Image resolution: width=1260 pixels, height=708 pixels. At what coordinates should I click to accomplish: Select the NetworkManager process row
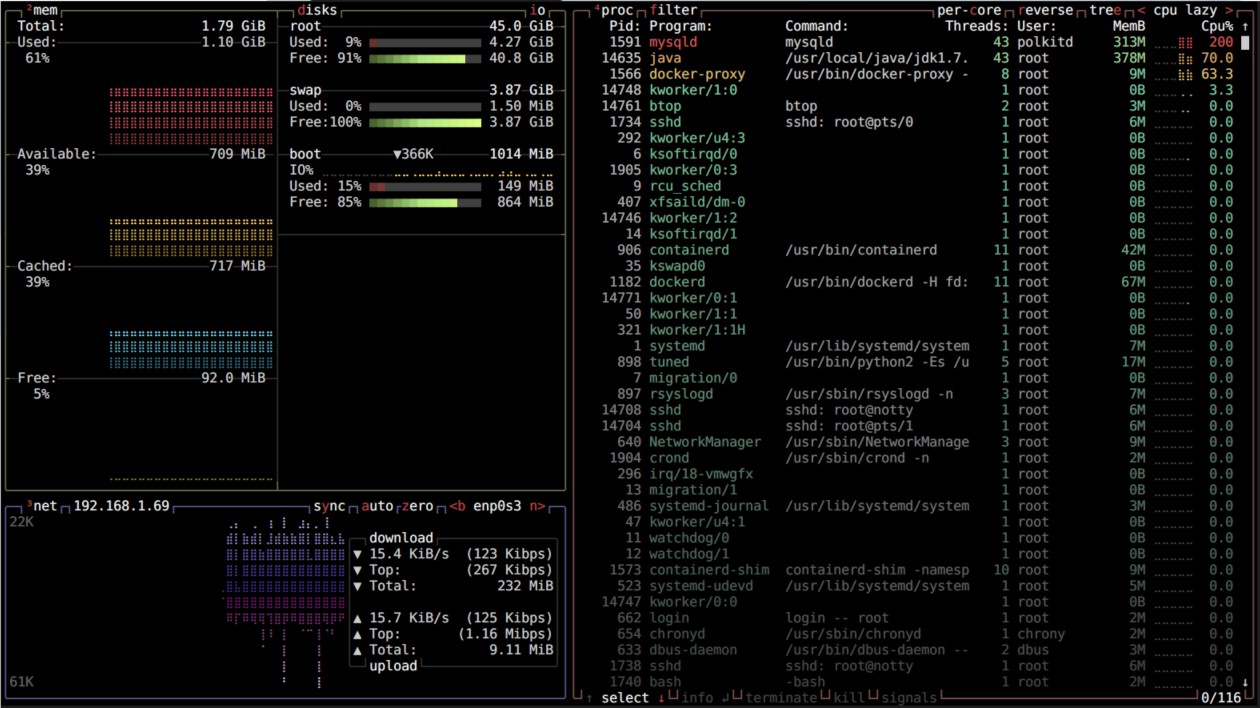(x=917, y=442)
